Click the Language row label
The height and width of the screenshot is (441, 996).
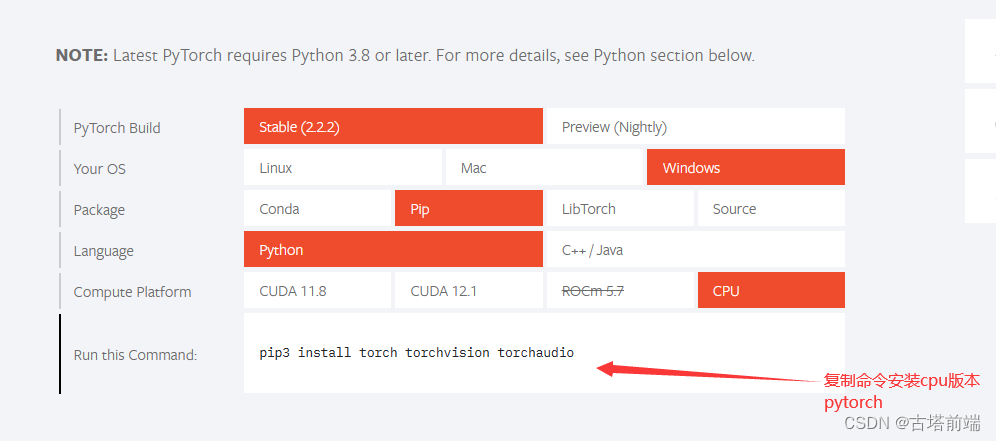pos(104,251)
